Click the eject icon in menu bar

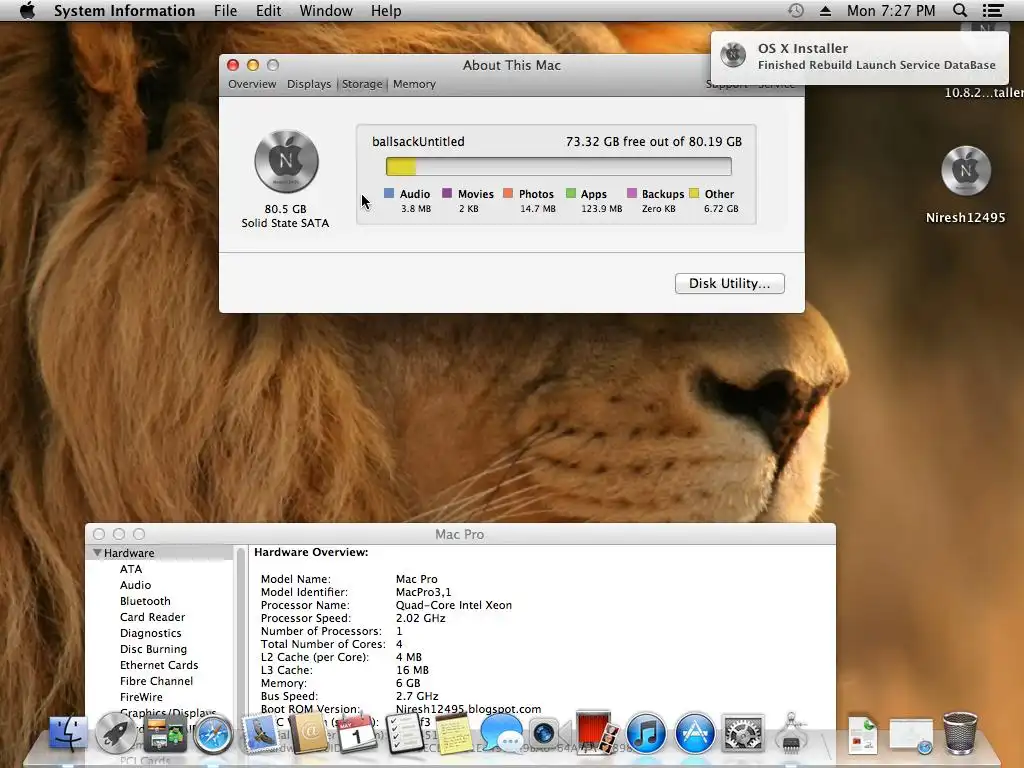825,10
